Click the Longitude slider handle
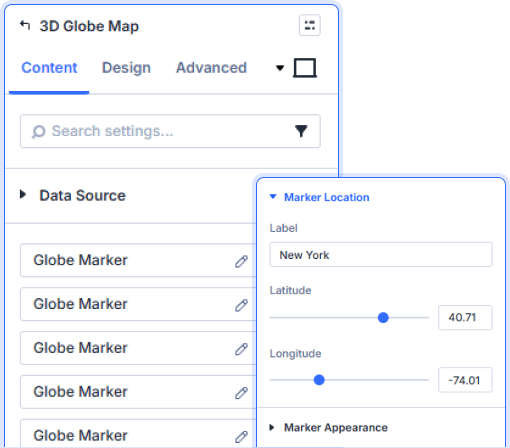 coord(319,380)
